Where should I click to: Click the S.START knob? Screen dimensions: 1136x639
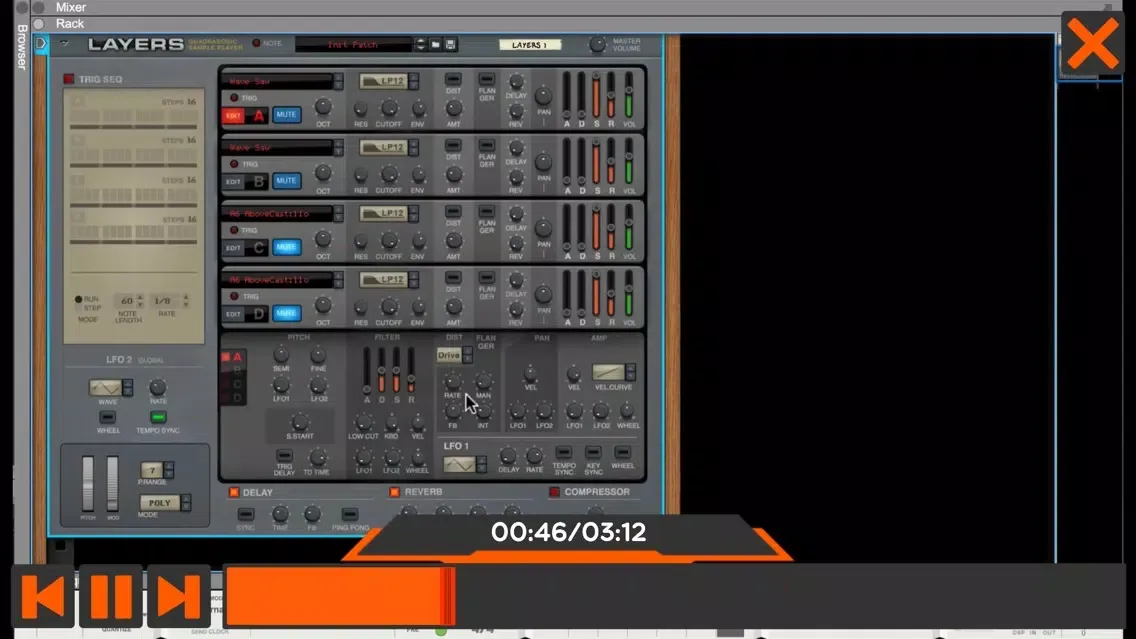coord(299,422)
